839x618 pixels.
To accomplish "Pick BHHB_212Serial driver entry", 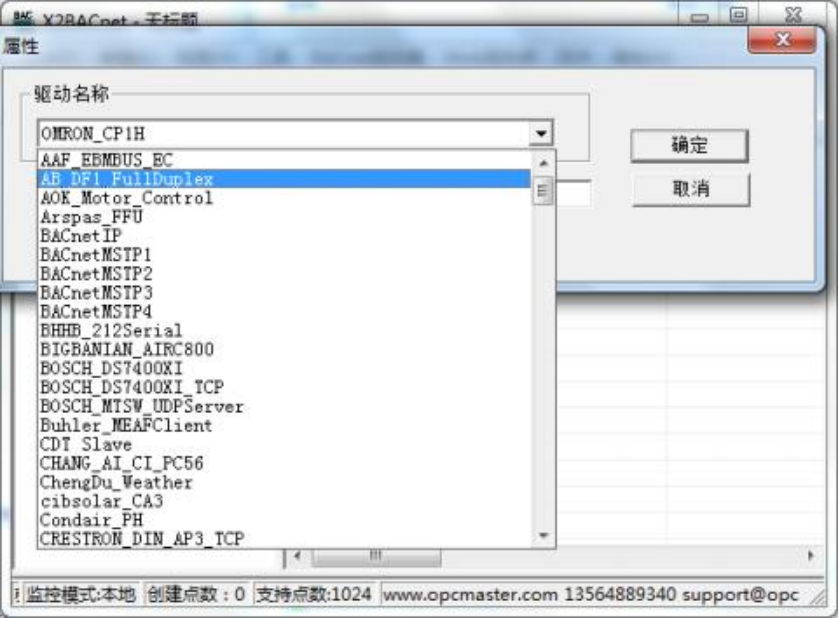I will (284, 330).
